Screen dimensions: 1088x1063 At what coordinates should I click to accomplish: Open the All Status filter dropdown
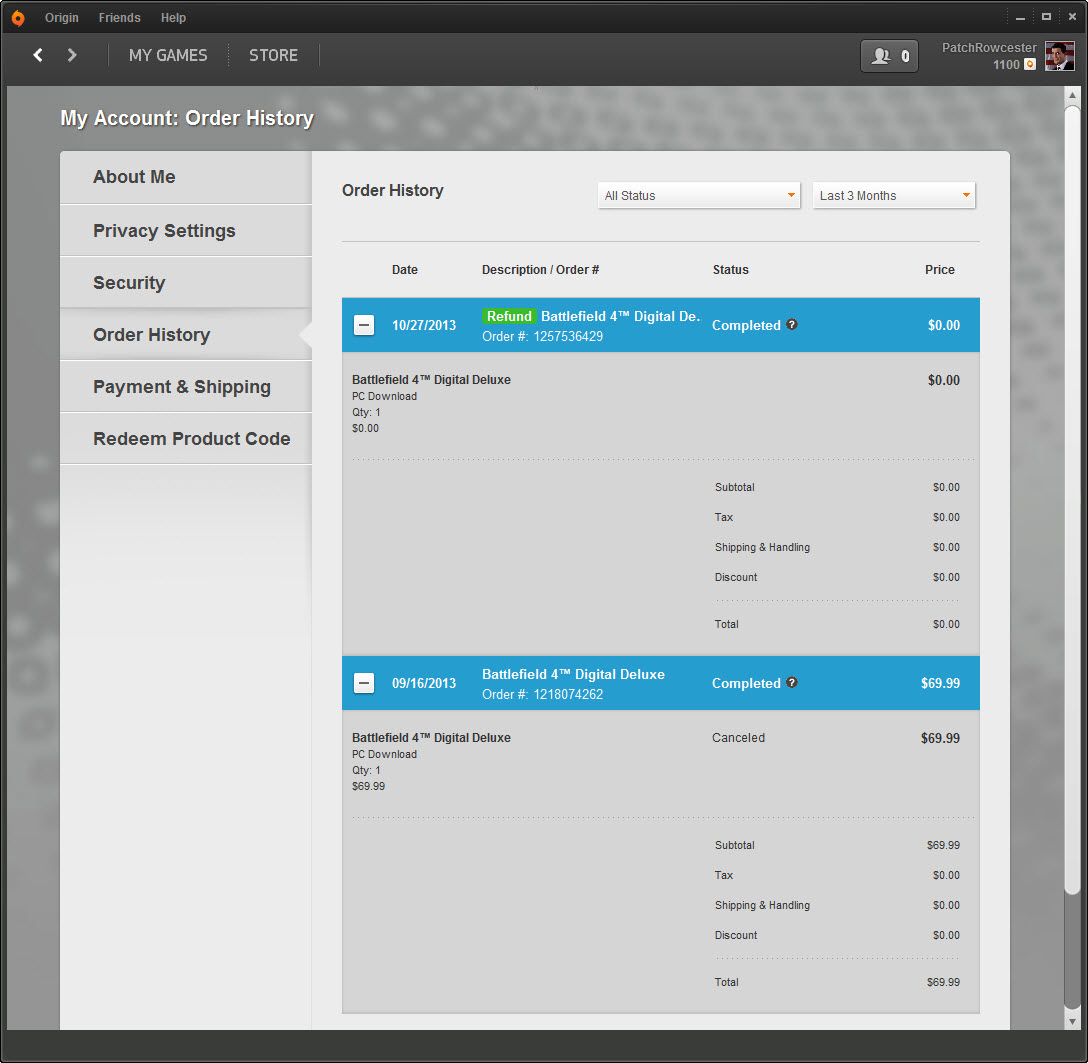tap(699, 196)
